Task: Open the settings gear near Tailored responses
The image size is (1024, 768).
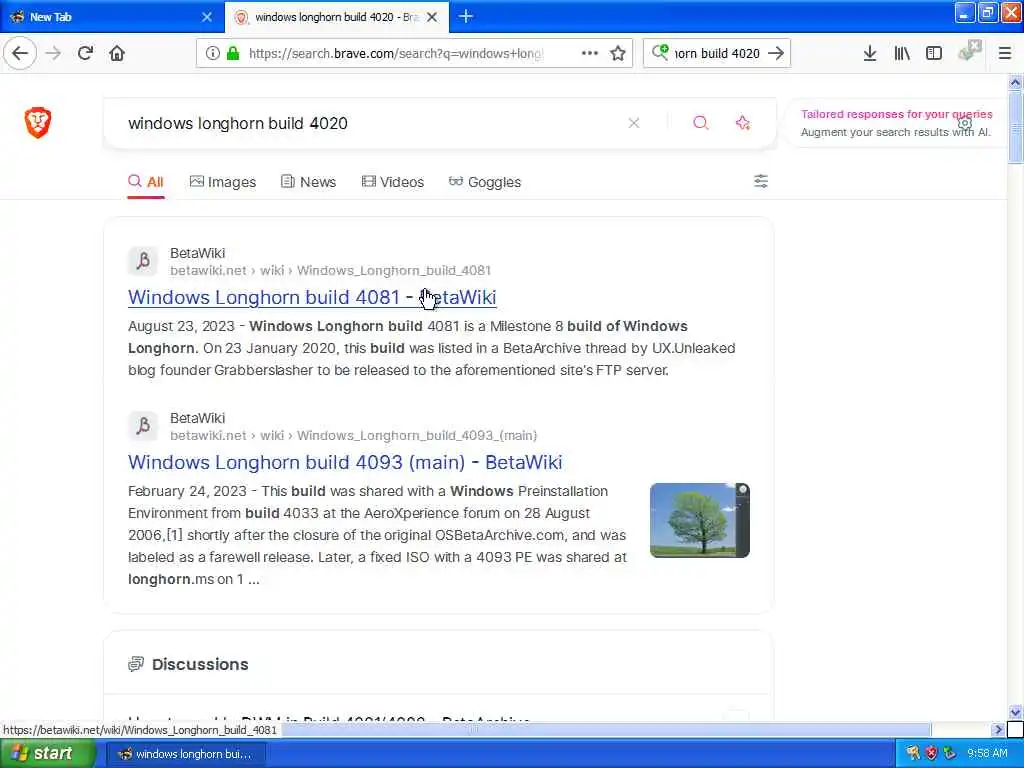Action: (x=965, y=123)
